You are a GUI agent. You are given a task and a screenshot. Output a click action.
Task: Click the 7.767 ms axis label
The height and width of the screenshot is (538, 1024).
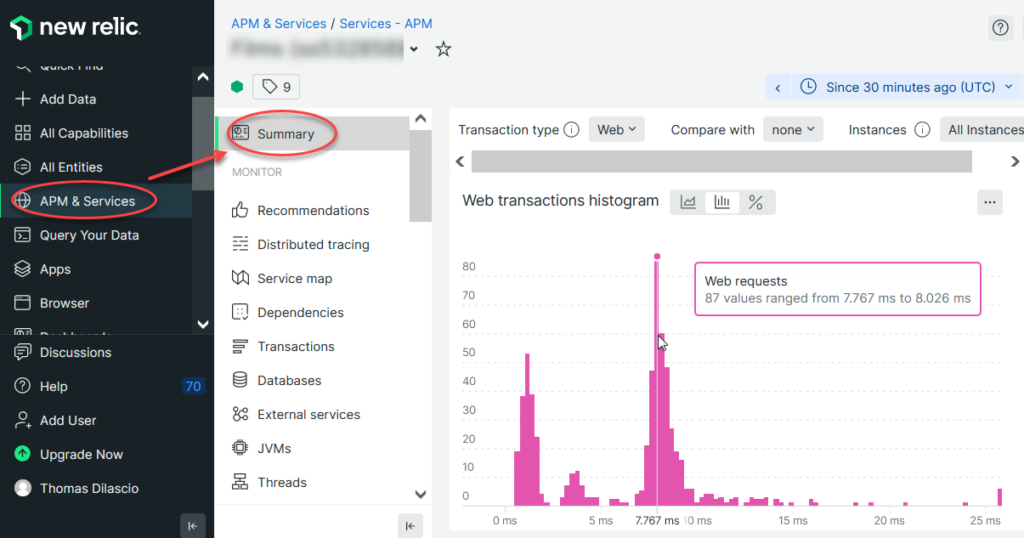(x=657, y=520)
